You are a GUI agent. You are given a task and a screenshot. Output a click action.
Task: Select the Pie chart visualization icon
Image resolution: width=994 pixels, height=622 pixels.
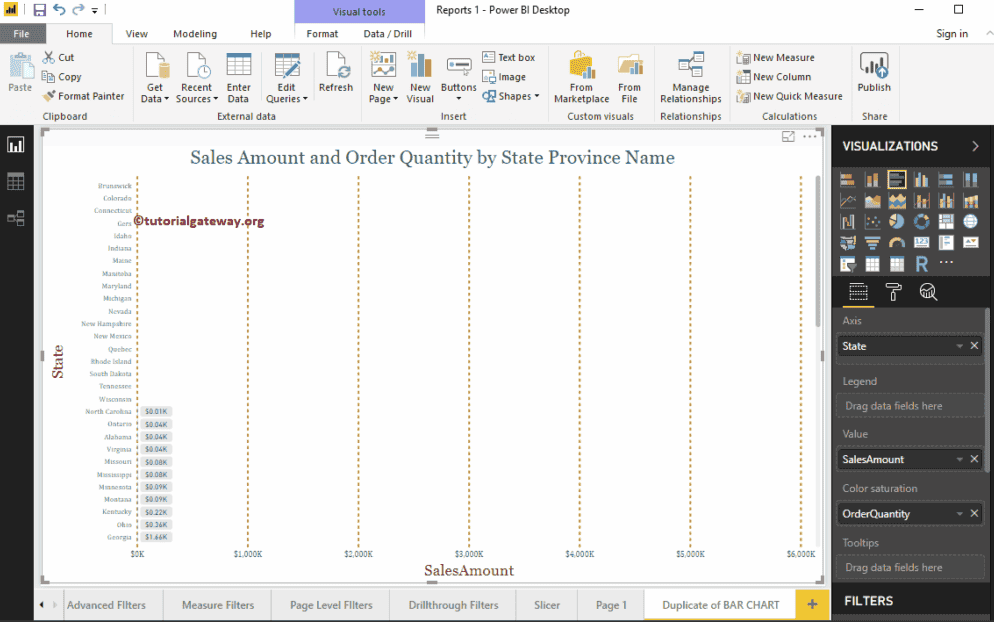coord(897,222)
